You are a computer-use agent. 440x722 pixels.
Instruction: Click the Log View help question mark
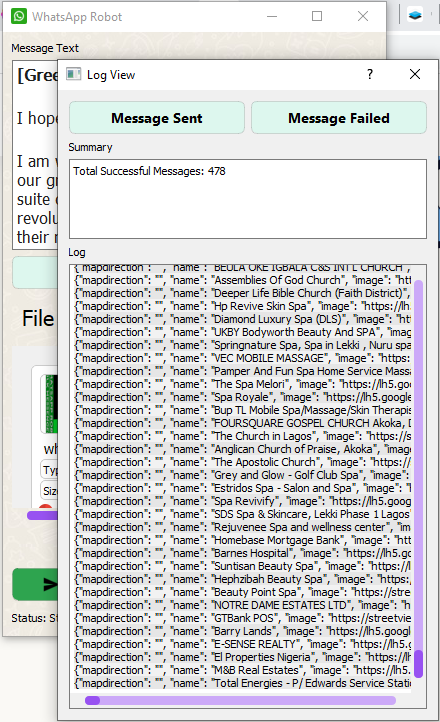pos(370,74)
